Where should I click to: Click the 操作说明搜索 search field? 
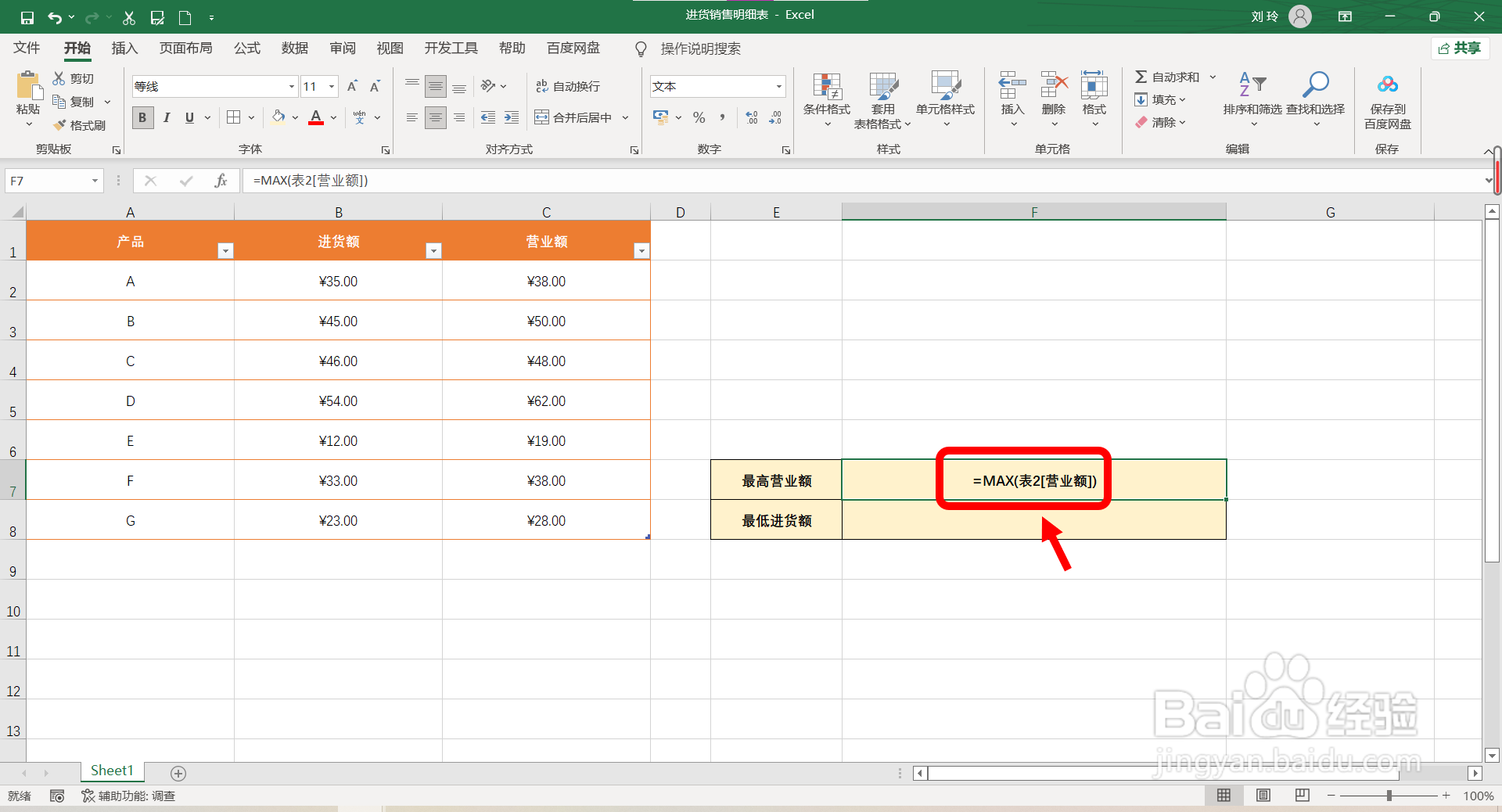point(701,49)
